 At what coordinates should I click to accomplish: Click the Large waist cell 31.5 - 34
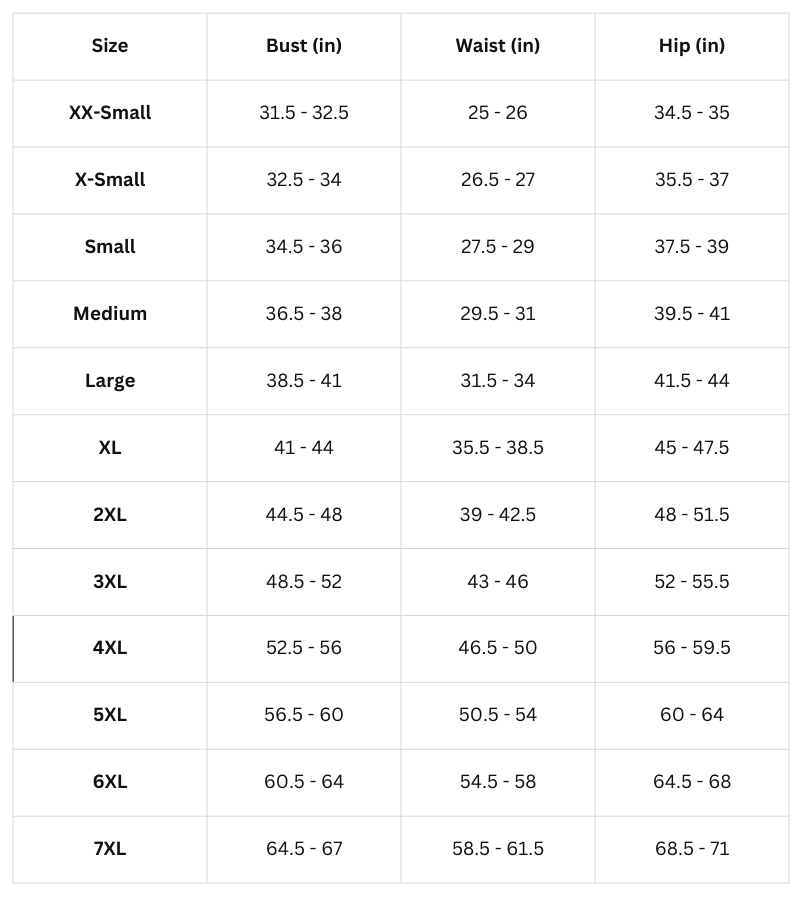(x=498, y=380)
